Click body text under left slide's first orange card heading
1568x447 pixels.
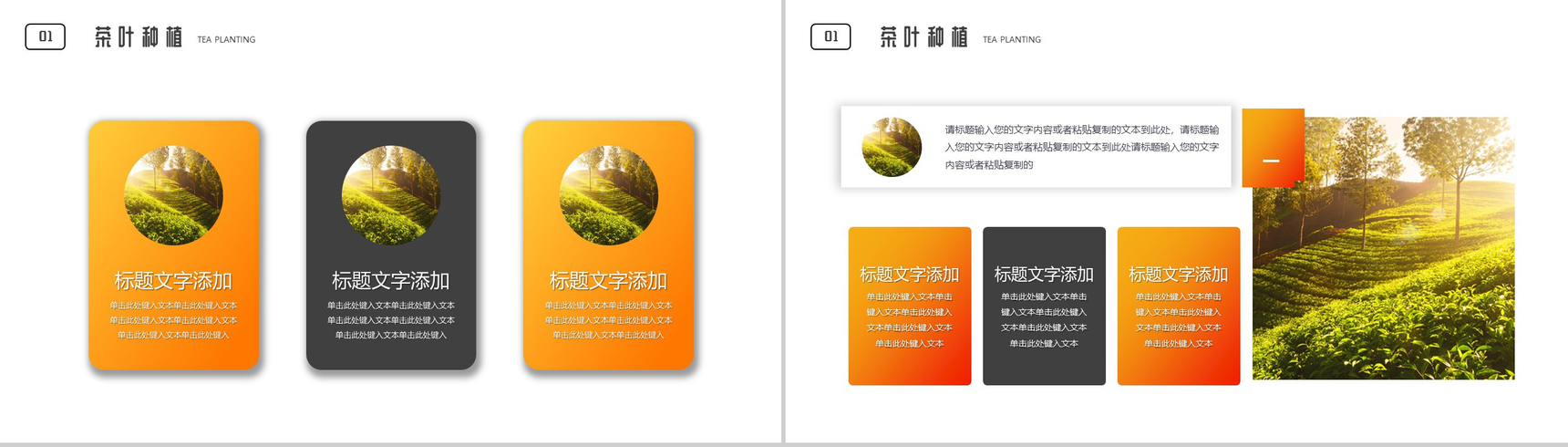[x=173, y=320]
